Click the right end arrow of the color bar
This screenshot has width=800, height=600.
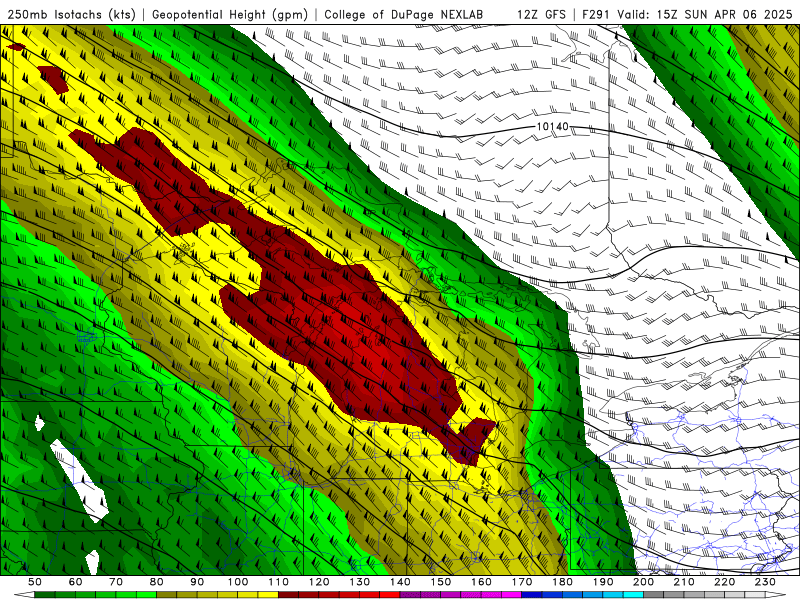776,595
